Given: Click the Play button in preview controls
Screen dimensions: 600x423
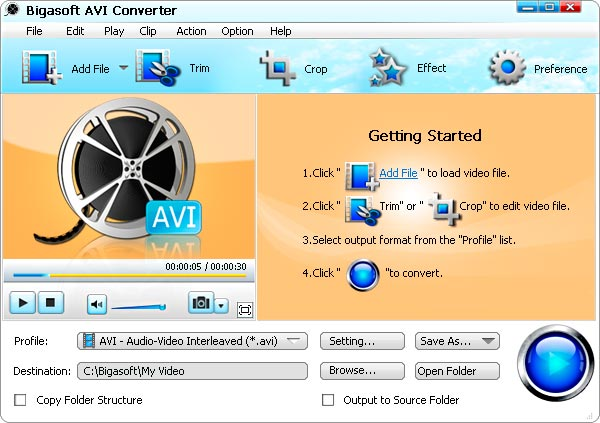Looking at the screenshot, I should tap(23, 303).
